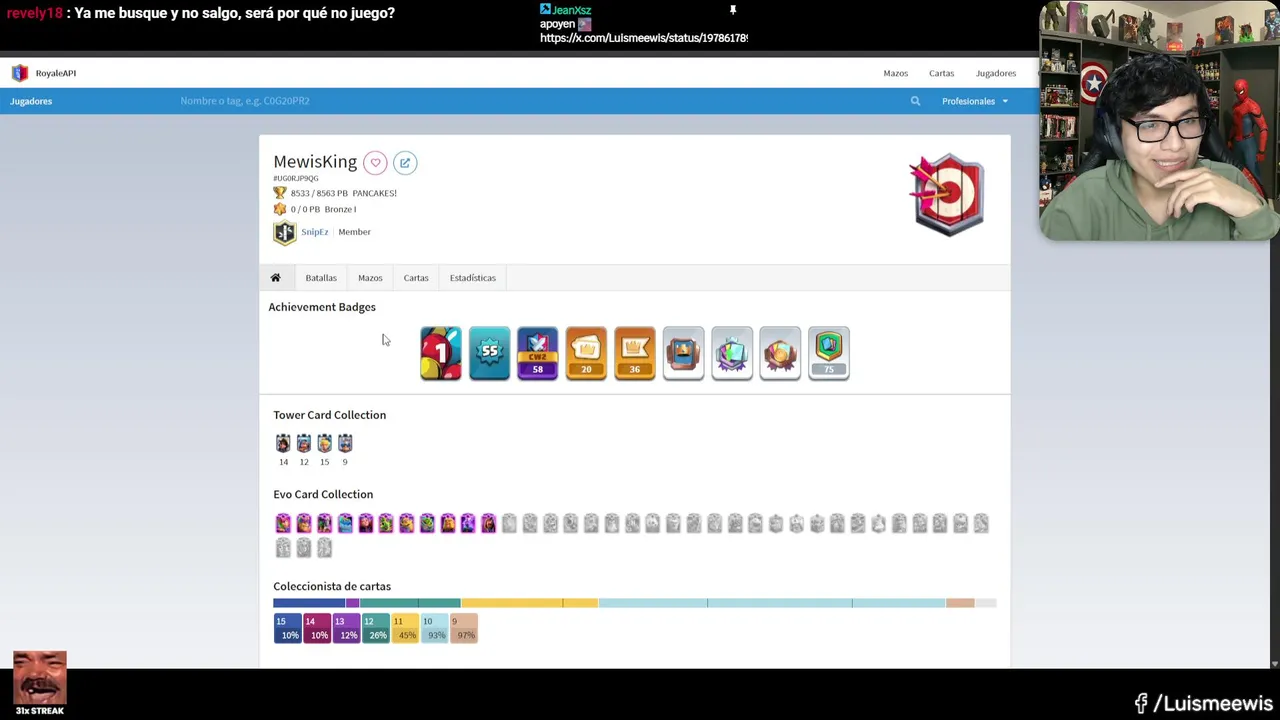Click the RoyaleAPI logo icon
Image resolution: width=1280 pixels, height=720 pixels.
20,73
